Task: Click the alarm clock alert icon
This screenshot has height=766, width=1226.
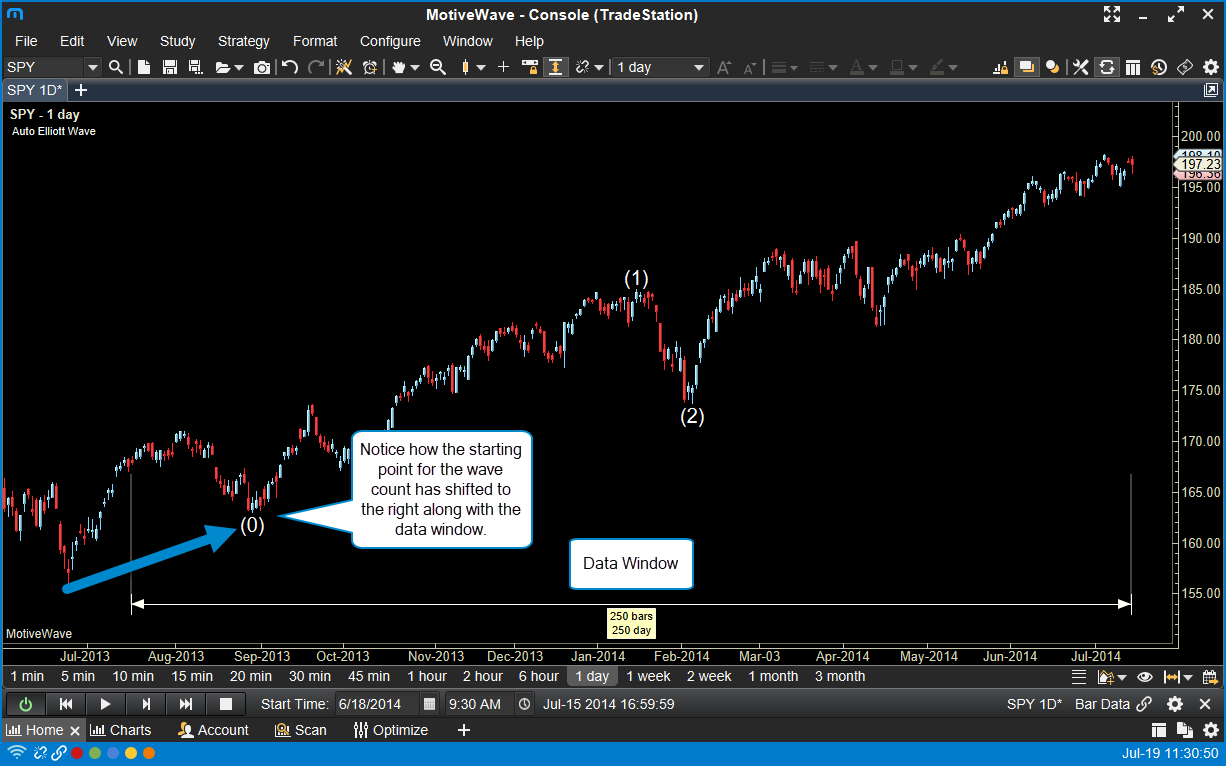Action: [x=370, y=67]
